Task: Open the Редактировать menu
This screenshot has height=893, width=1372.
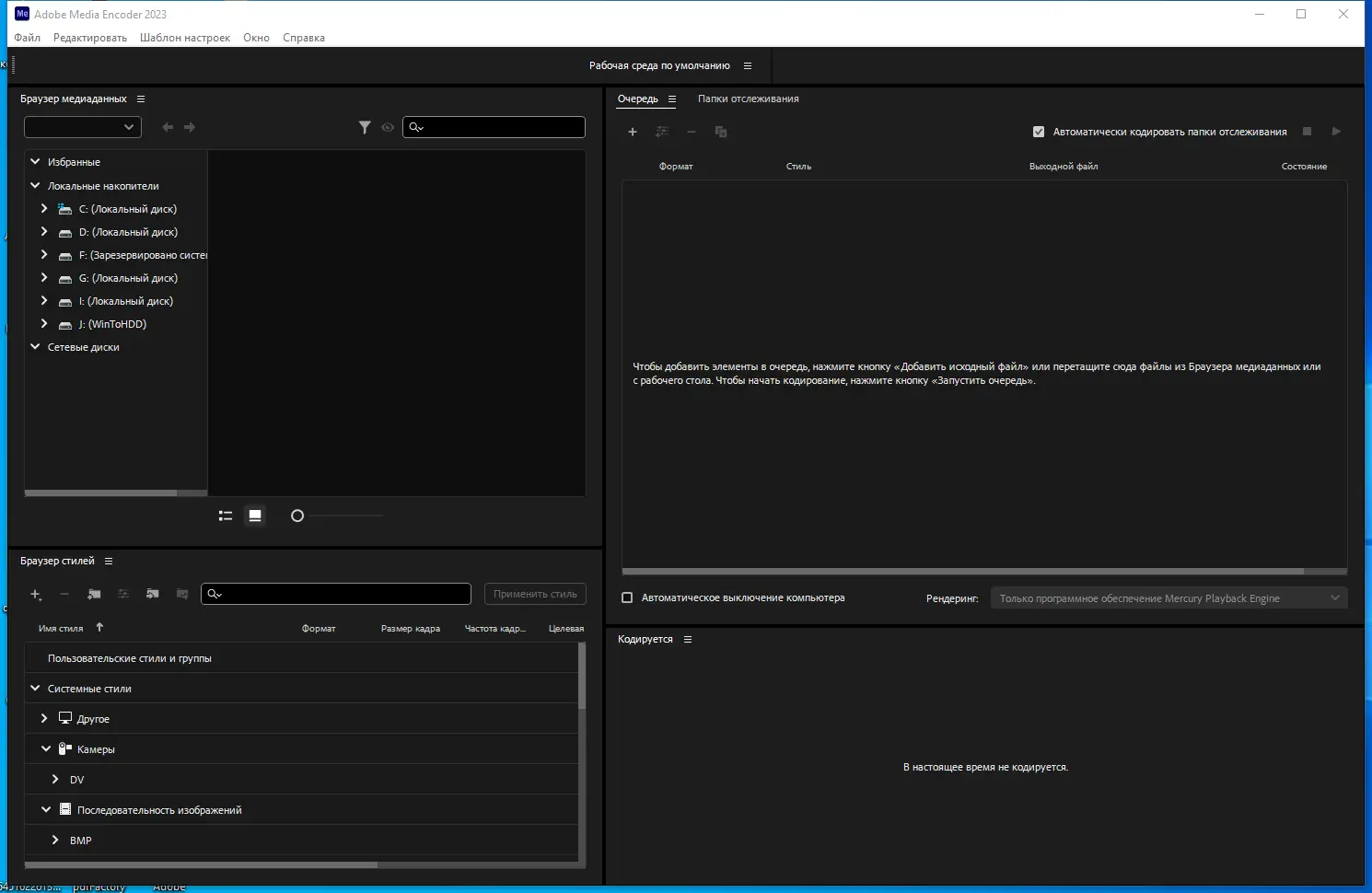Action: point(90,38)
